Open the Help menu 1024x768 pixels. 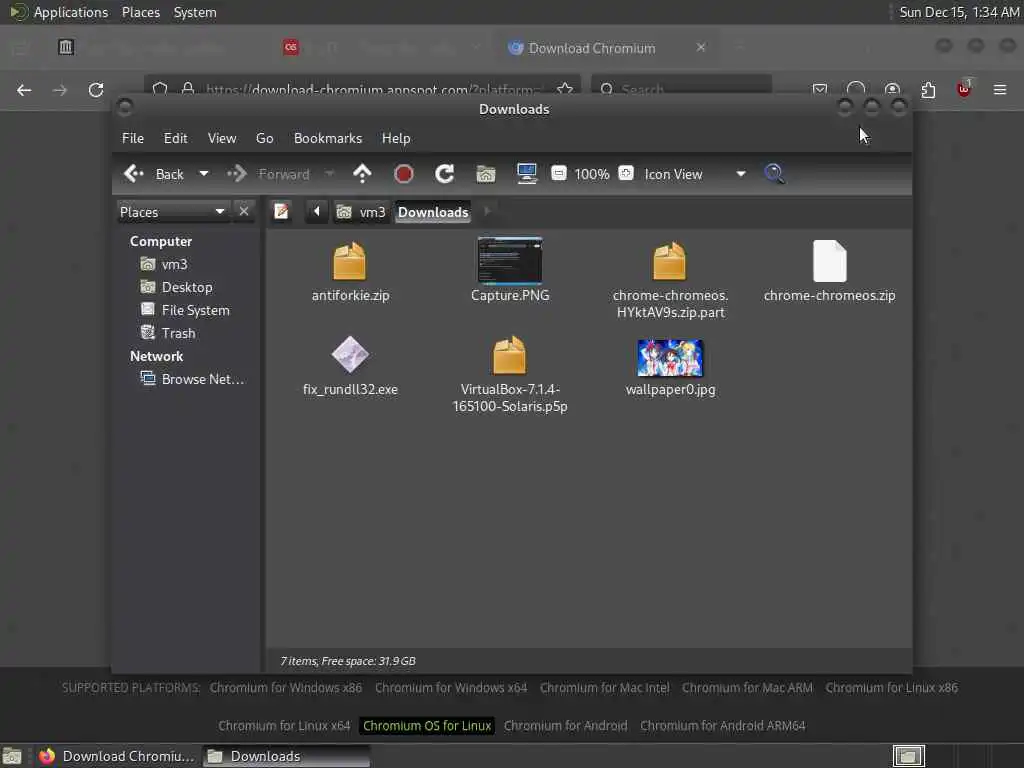(x=396, y=138)
